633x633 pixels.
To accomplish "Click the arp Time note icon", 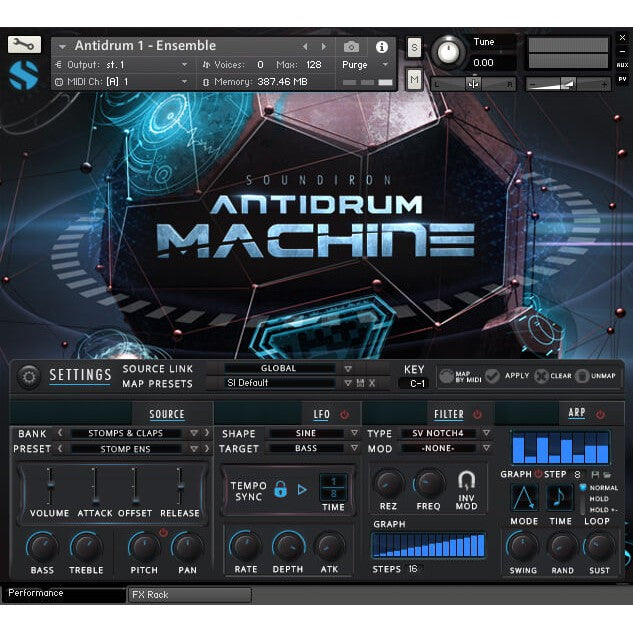I will [x=560, y=498].
